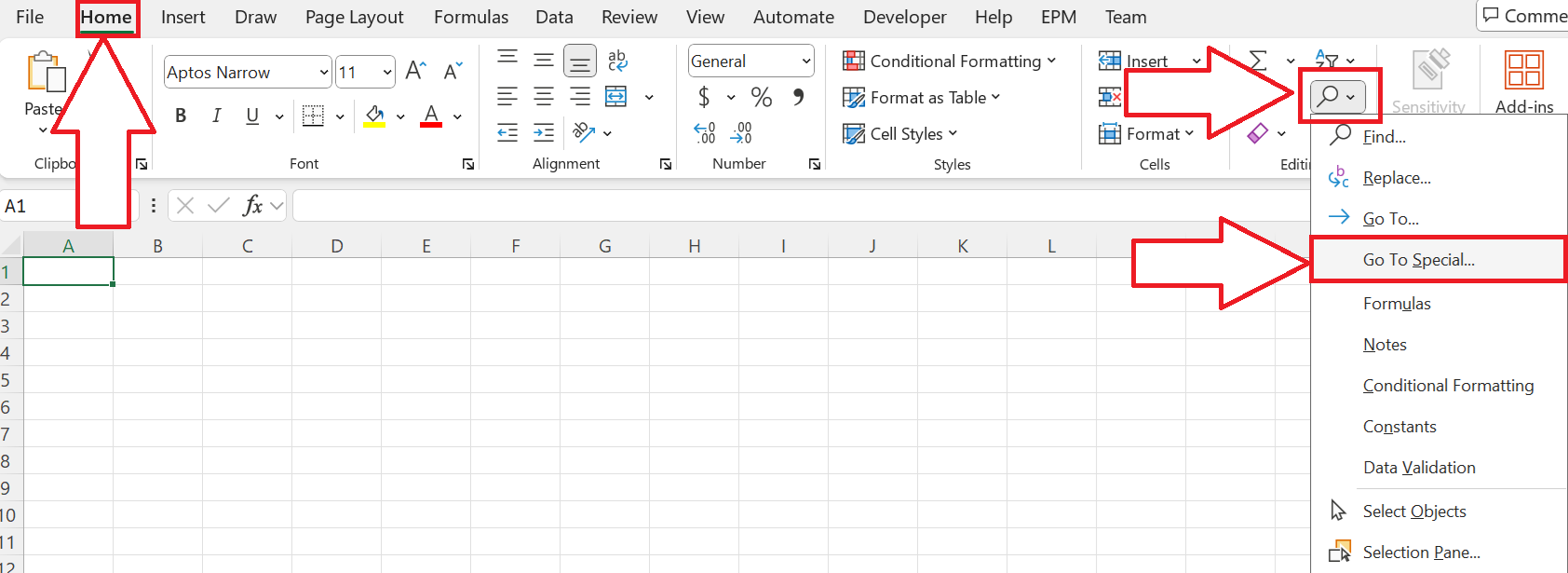1568x573 pixels.
Task: Click inside the formula bar
Action: 801,206
